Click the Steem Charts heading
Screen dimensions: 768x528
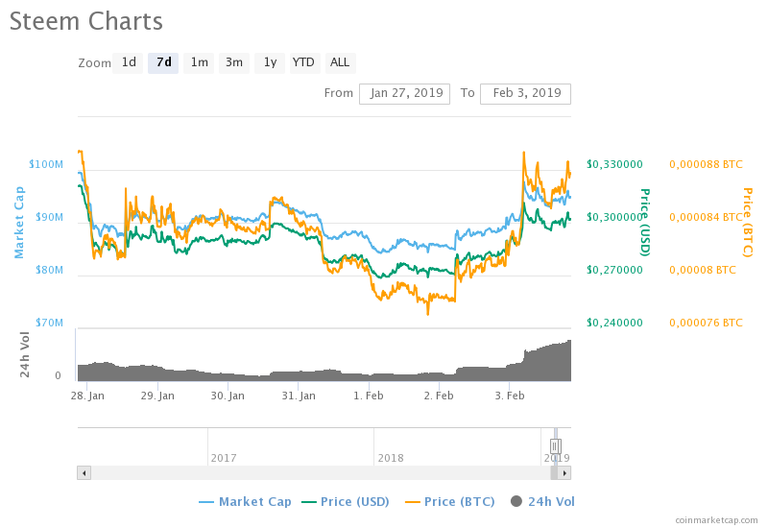pyautogui.click(x=86, y=22)
